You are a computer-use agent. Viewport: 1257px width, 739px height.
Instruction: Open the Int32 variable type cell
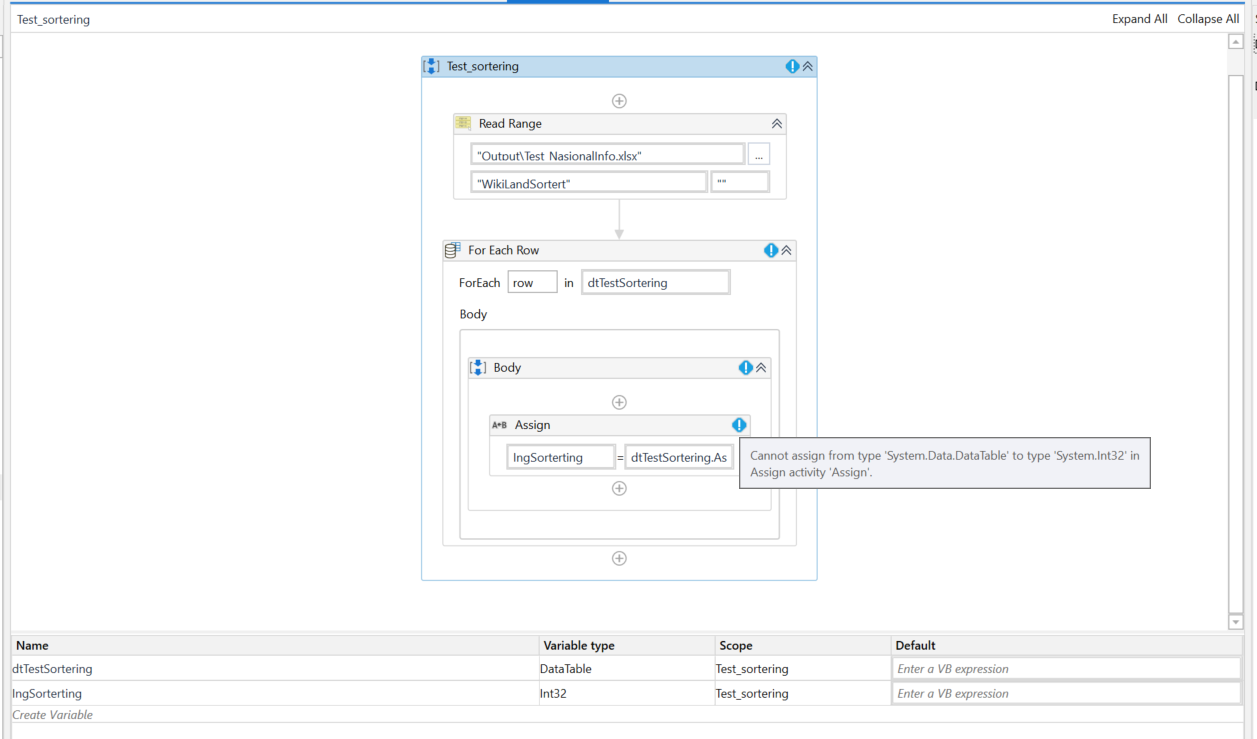627,693
